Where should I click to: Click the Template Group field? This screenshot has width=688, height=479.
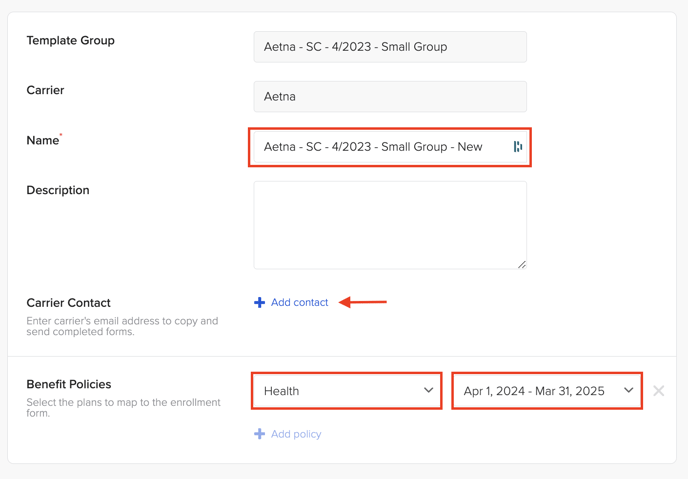point(390,46)
